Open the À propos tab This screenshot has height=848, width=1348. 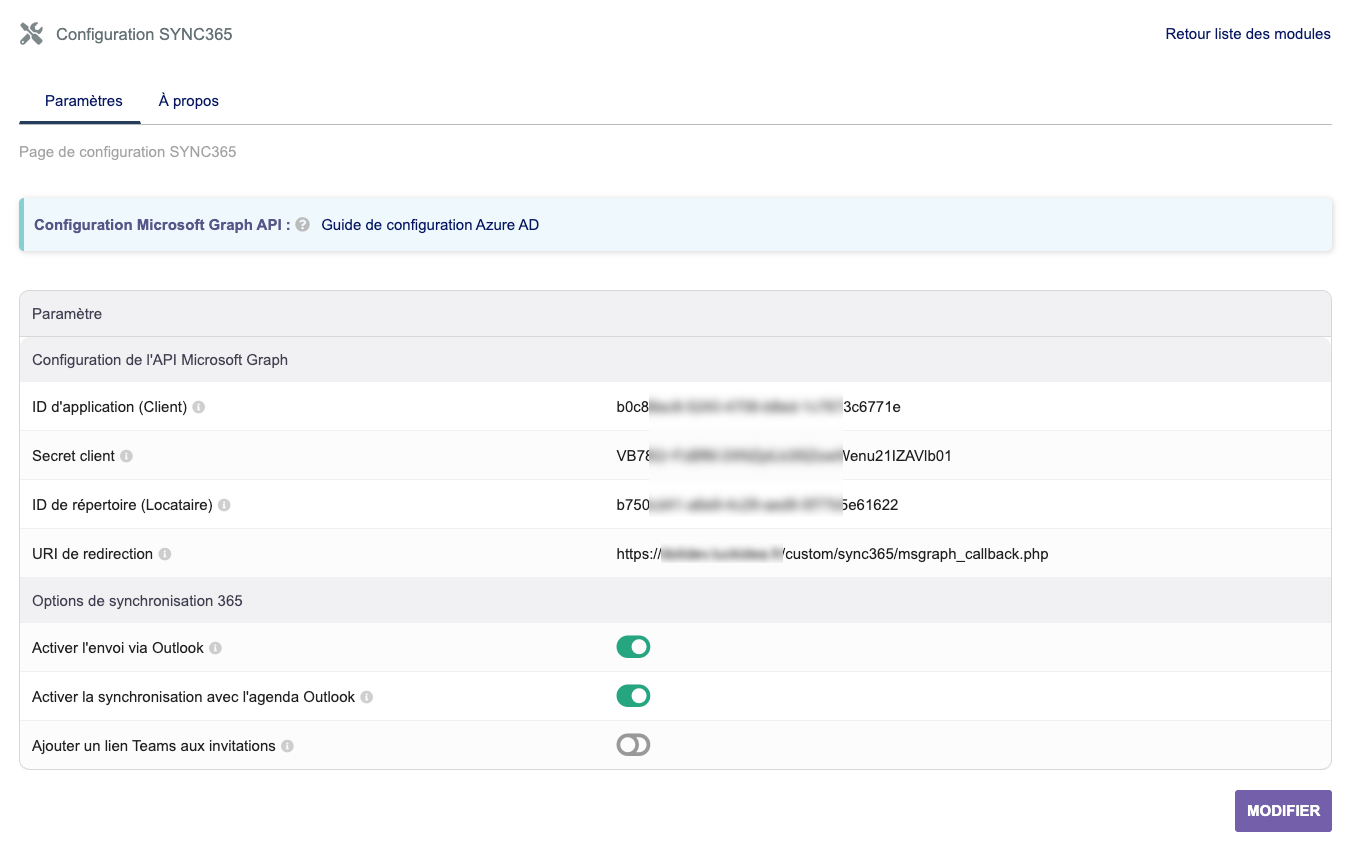(x=189, y=101)
